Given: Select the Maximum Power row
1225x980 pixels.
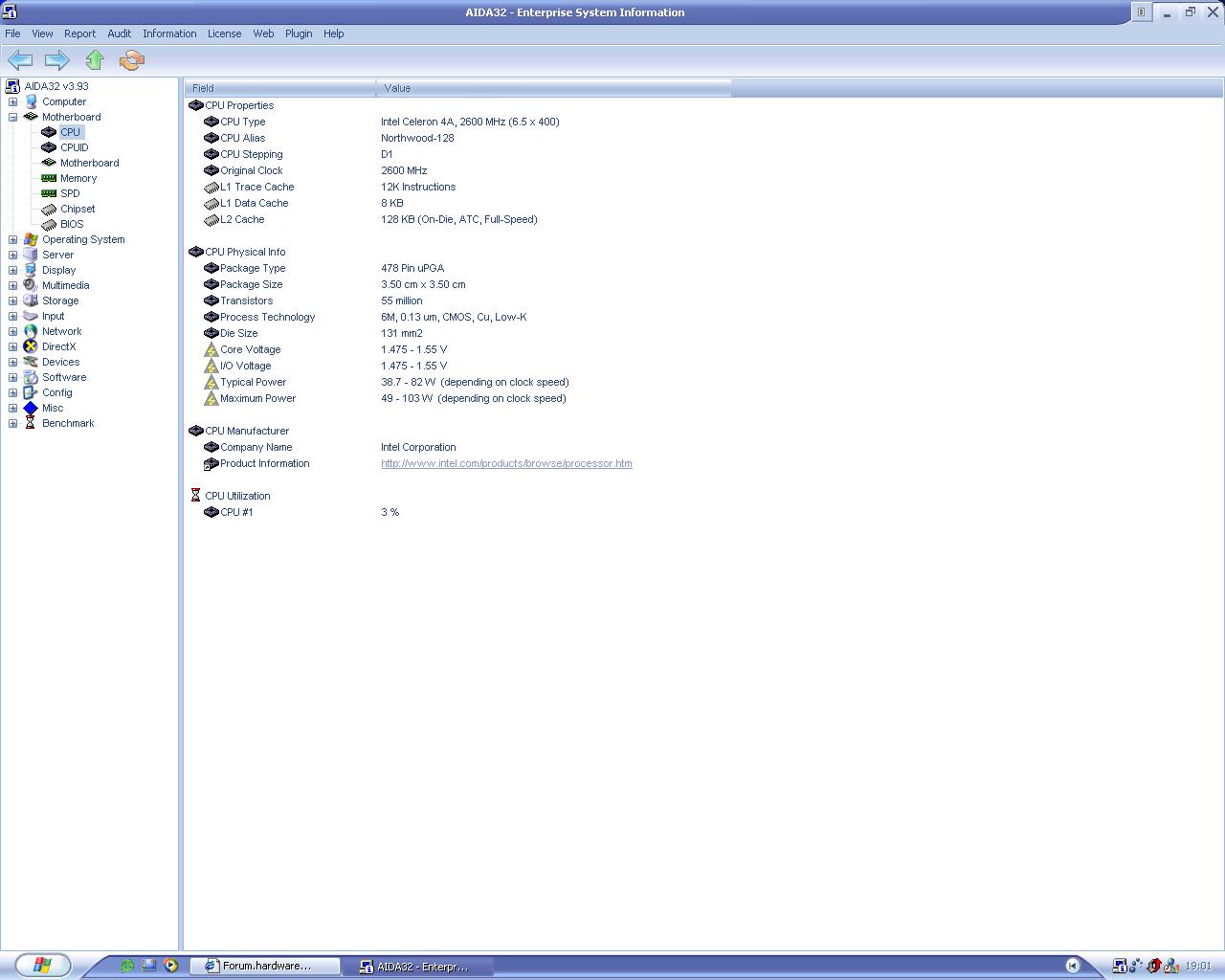Looking at the screenshot, I should [457, 398].
